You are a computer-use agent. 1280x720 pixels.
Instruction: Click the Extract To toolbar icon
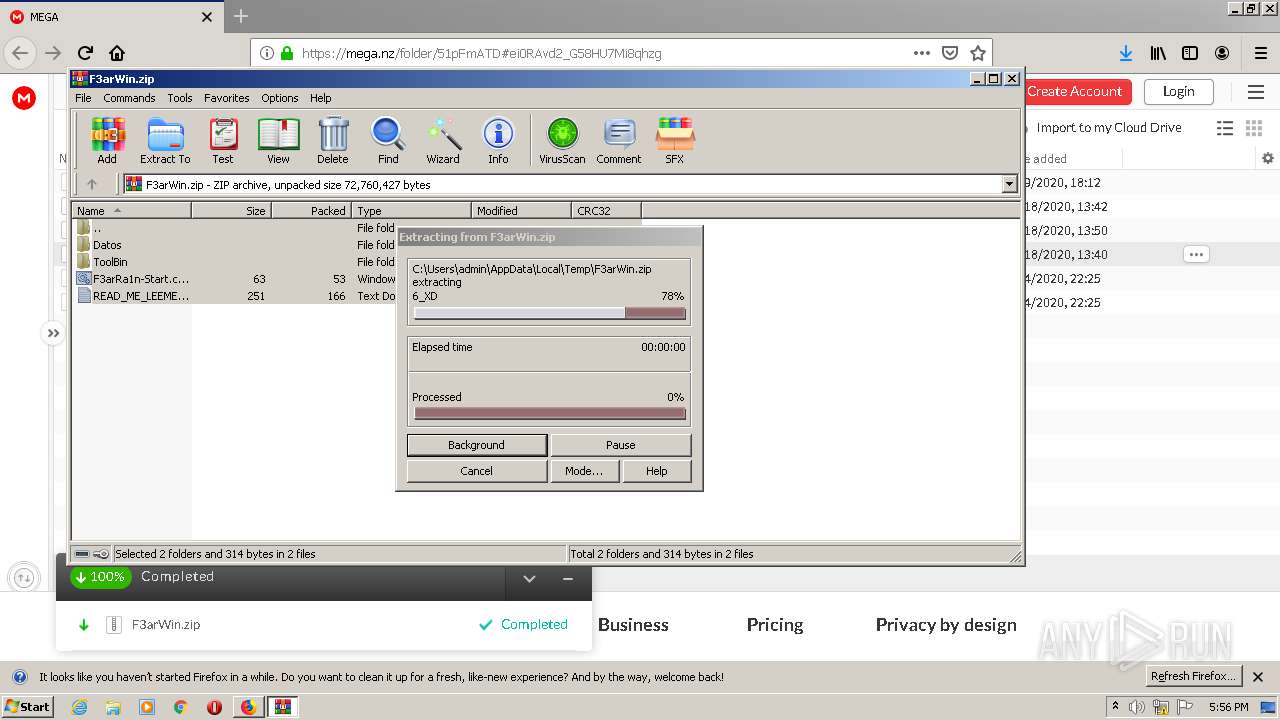pyautogui.click(x=165, y=140)
